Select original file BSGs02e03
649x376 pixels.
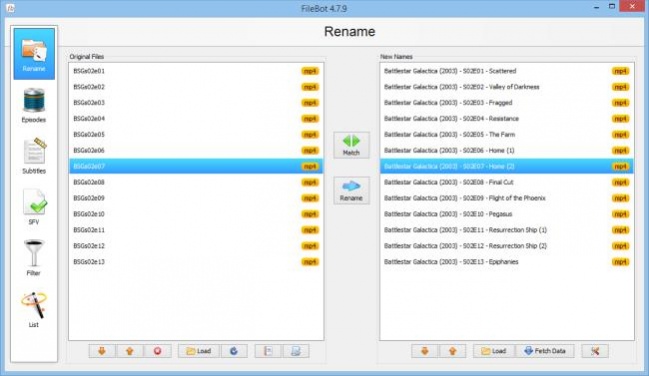pyautogui.click(x=196, y=103)
